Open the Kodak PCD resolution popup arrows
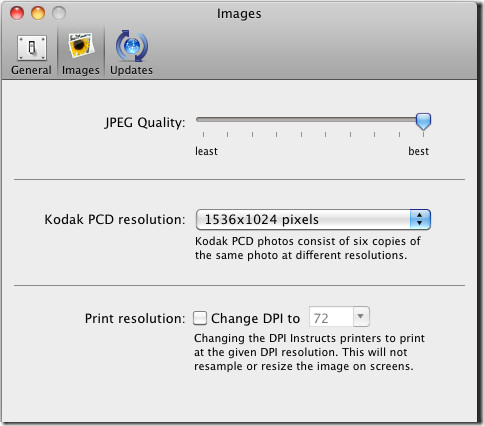Screen dimensions: 484x426 click(x=420, y=219)
